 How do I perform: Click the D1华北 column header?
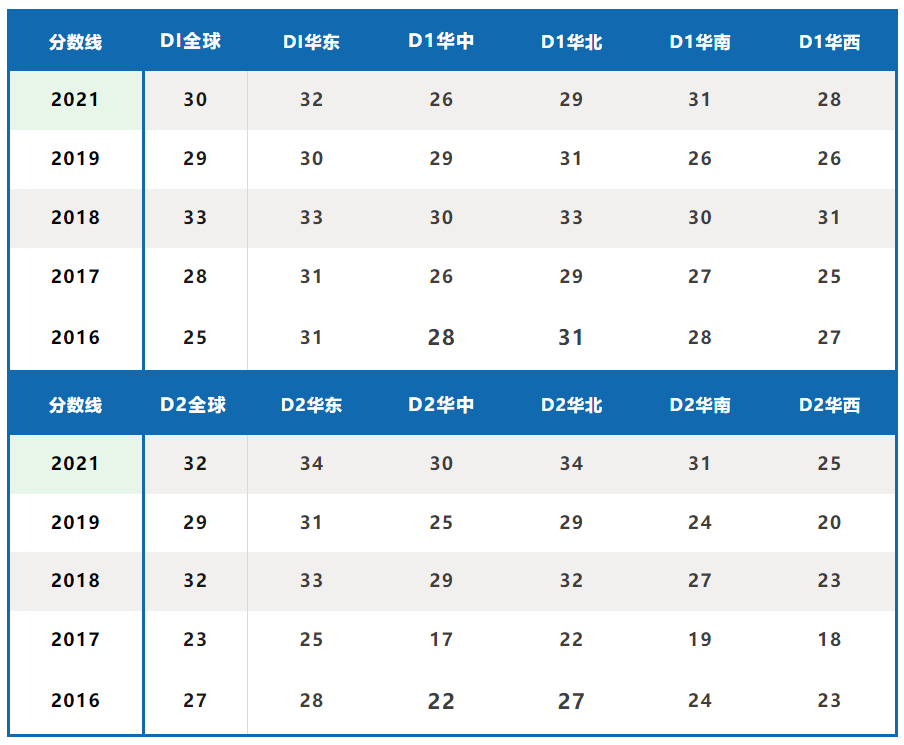tap(571, 42)
